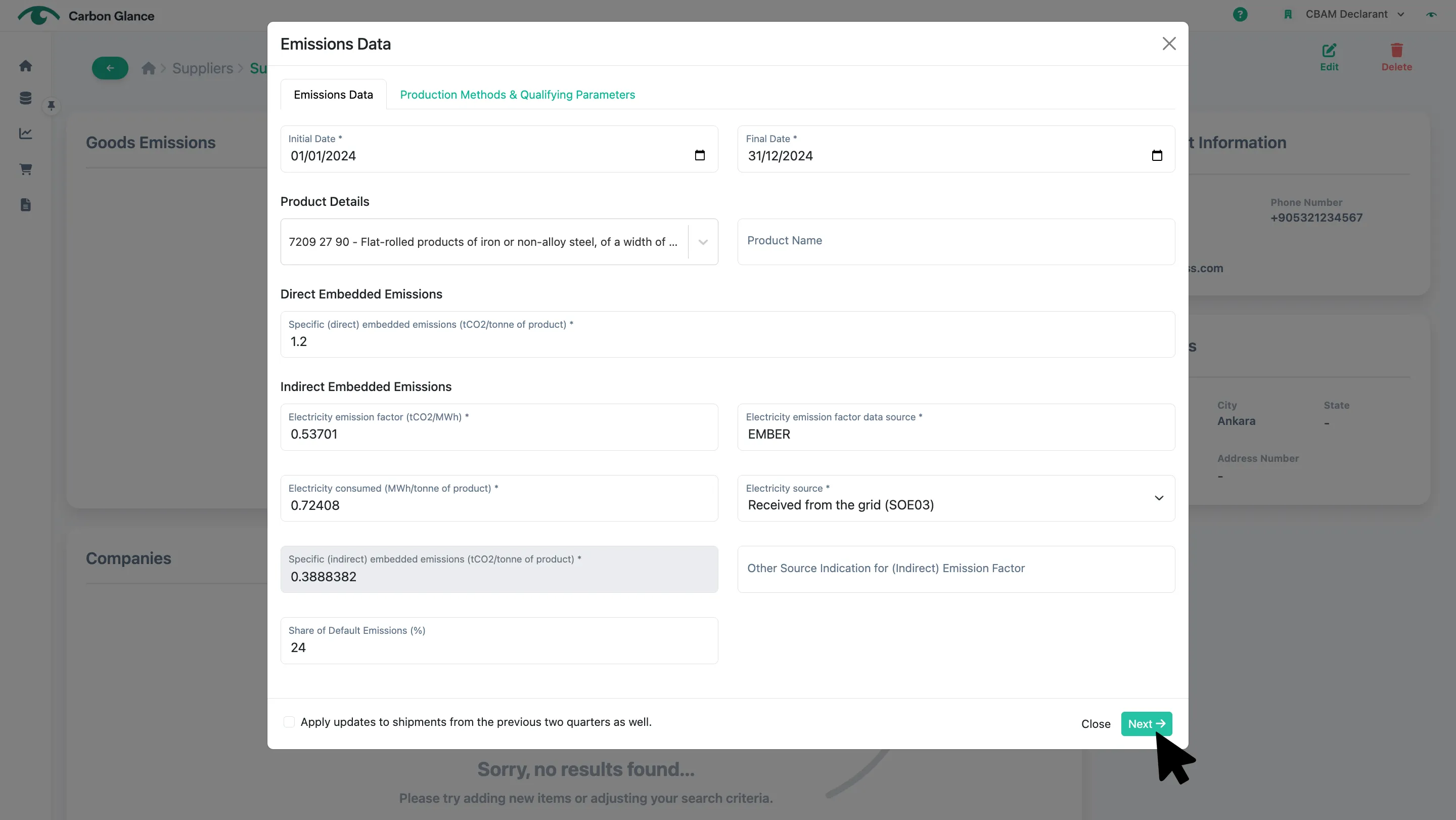Click the Close button in dialog footer

pos(1096,724)
